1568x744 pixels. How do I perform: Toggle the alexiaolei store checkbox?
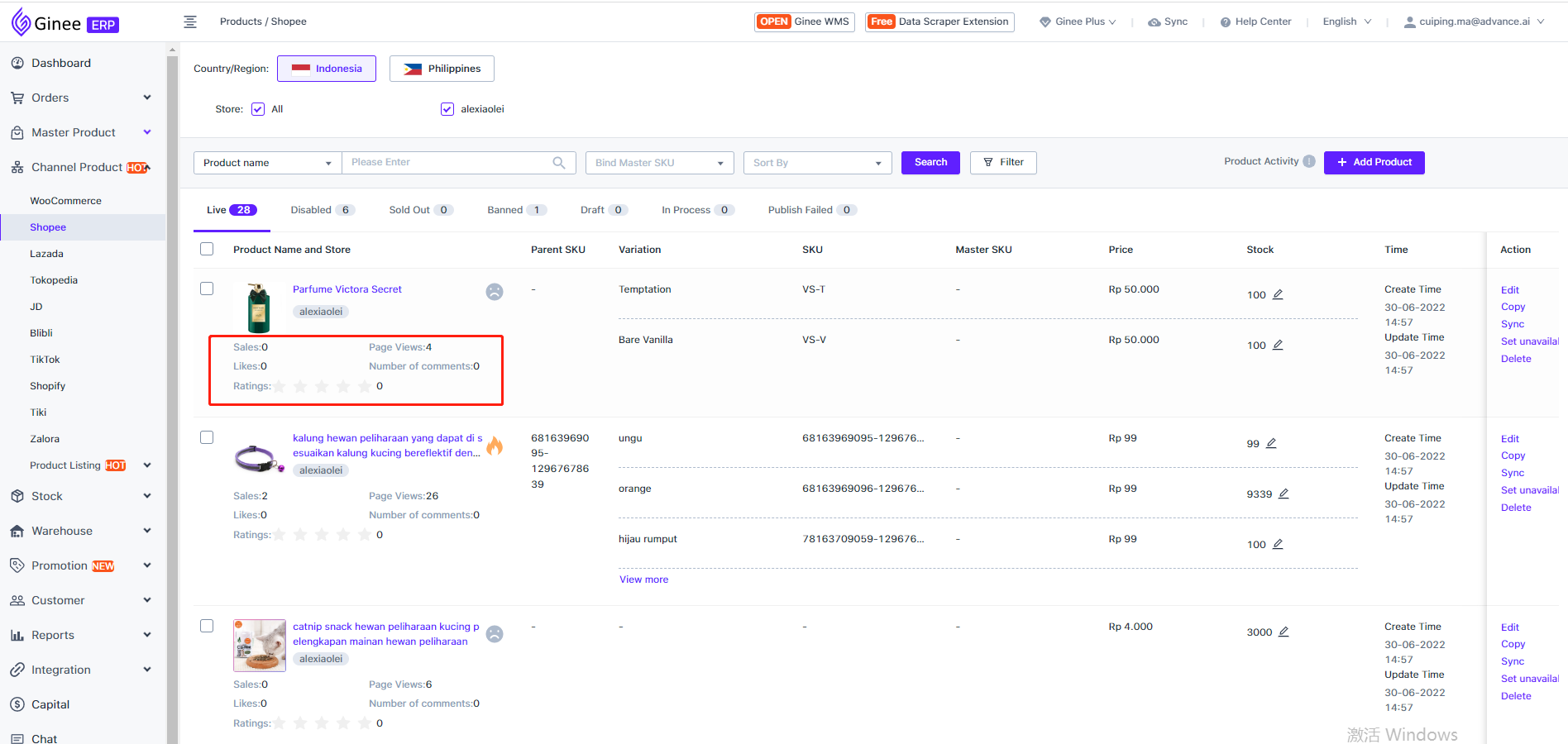tap(447, 108)
